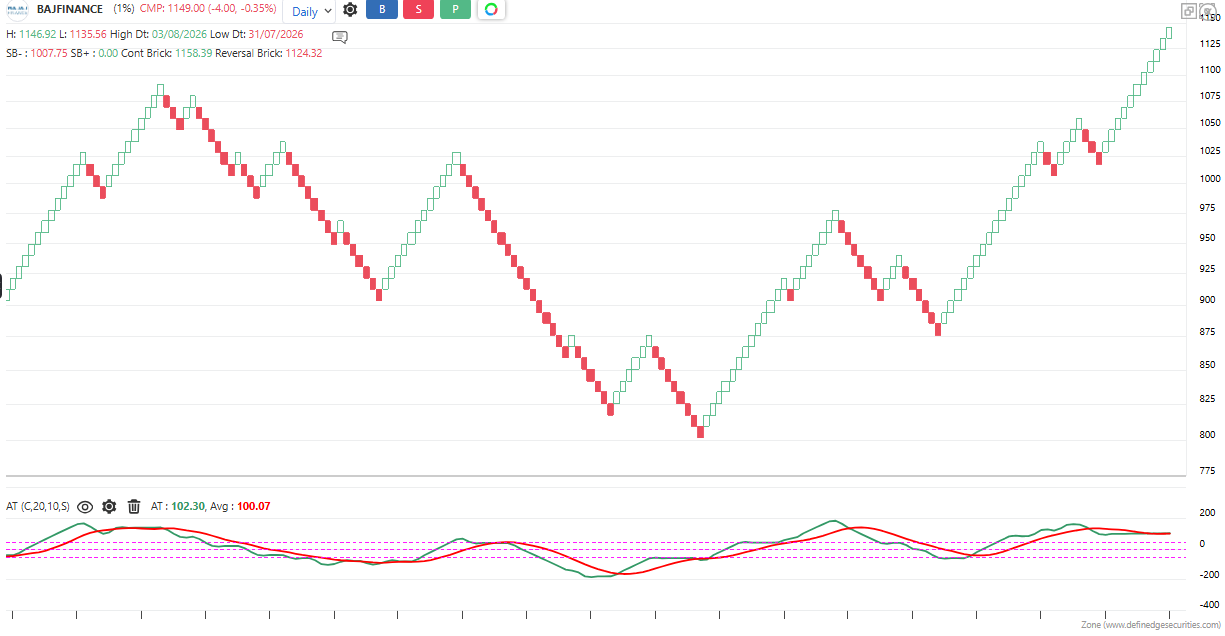Open chart settings gear beside Daily
This screenshot has height=636, width=1225.
point(350,10)
